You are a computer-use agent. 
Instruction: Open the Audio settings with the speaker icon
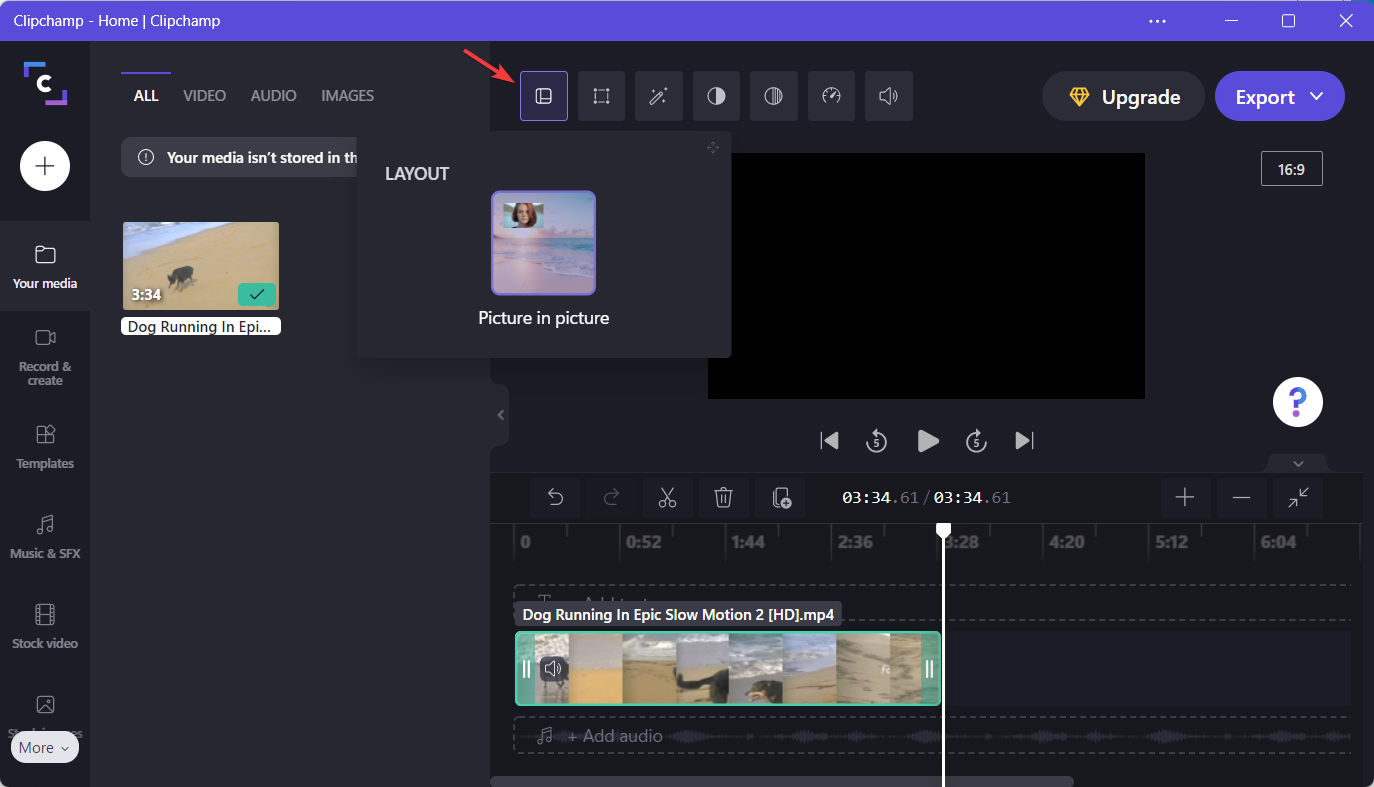(888, 96)
